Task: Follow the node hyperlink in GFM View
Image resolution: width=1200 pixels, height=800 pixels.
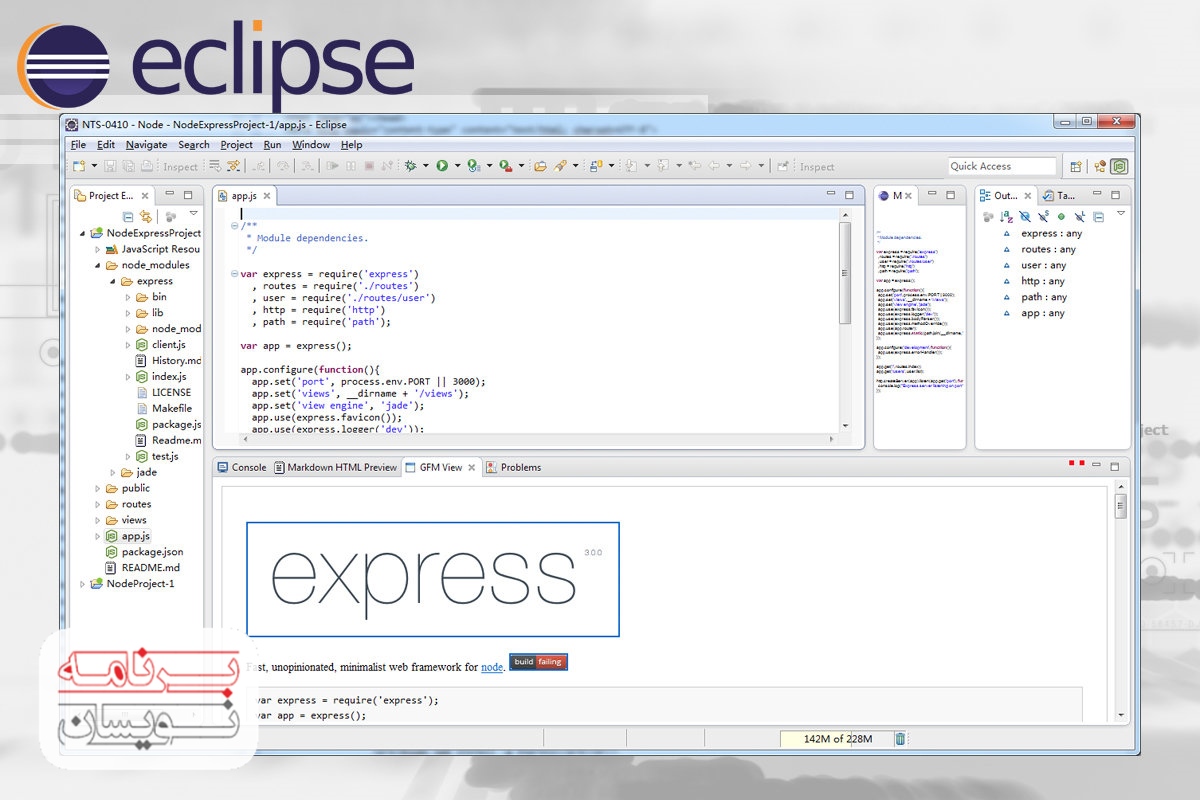Action: [491, 665]
